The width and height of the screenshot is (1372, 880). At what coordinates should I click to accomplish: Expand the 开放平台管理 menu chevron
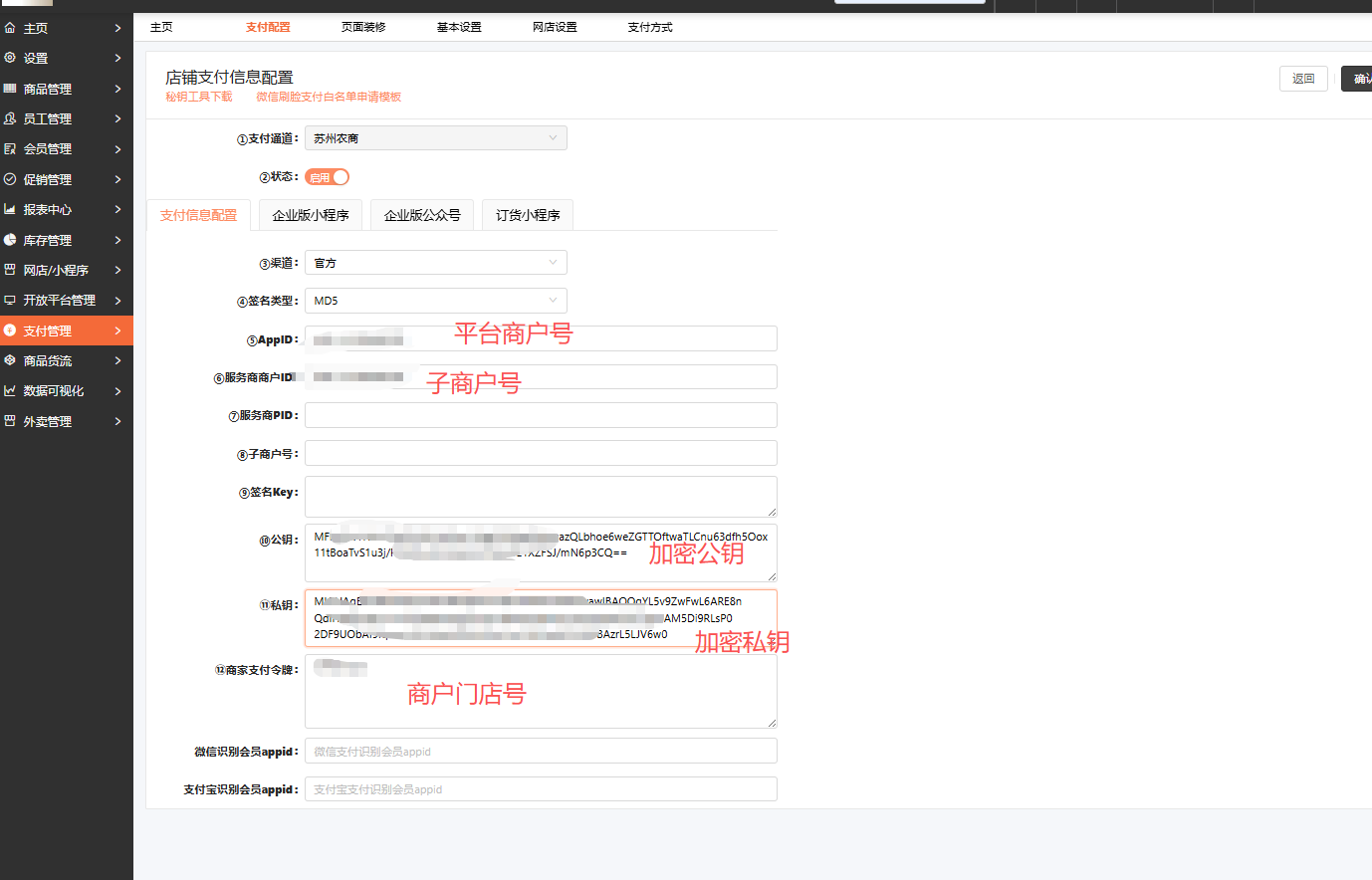117,300
